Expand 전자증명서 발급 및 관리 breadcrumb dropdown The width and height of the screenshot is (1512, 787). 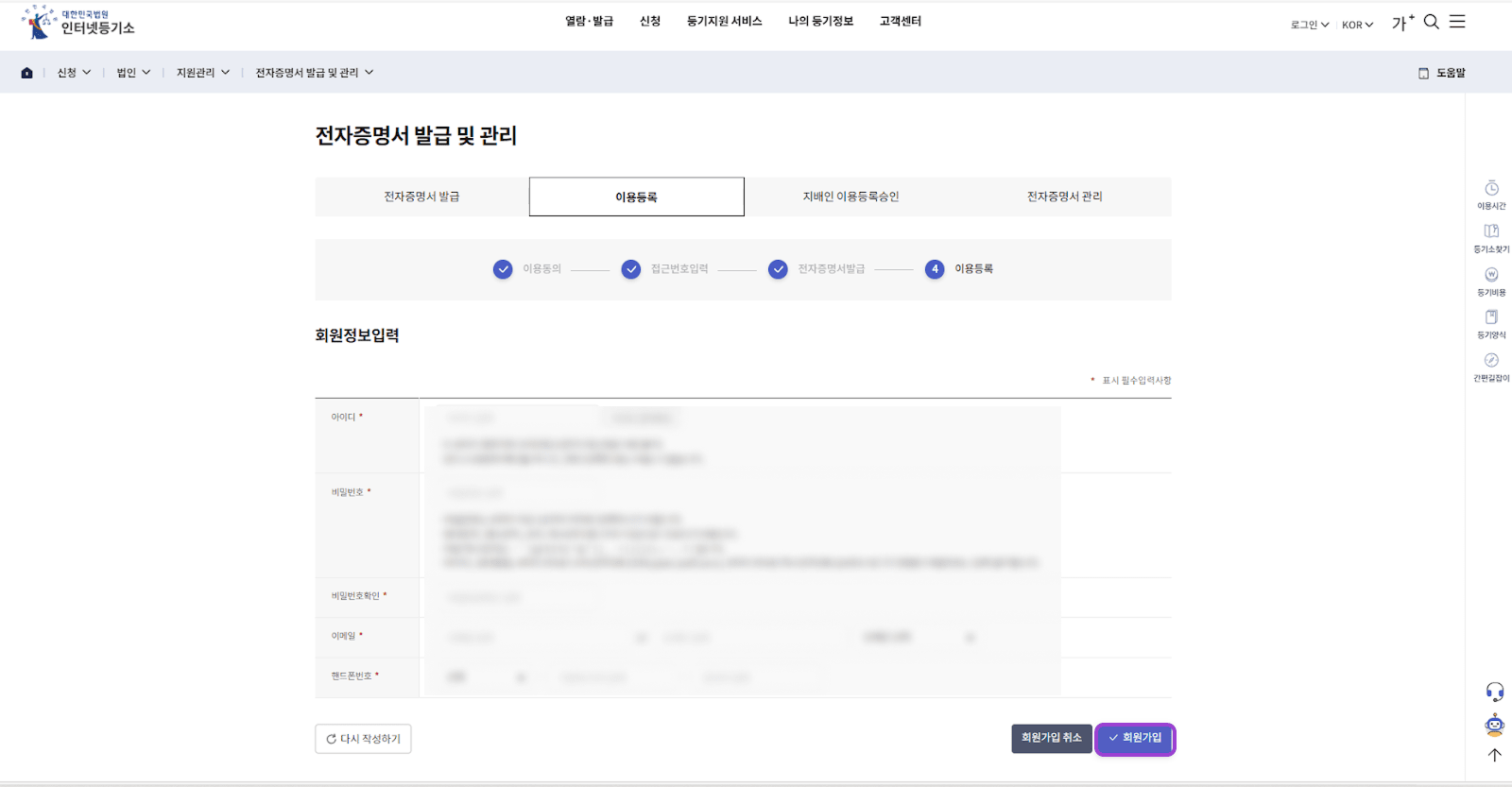[x=315, y=73]
